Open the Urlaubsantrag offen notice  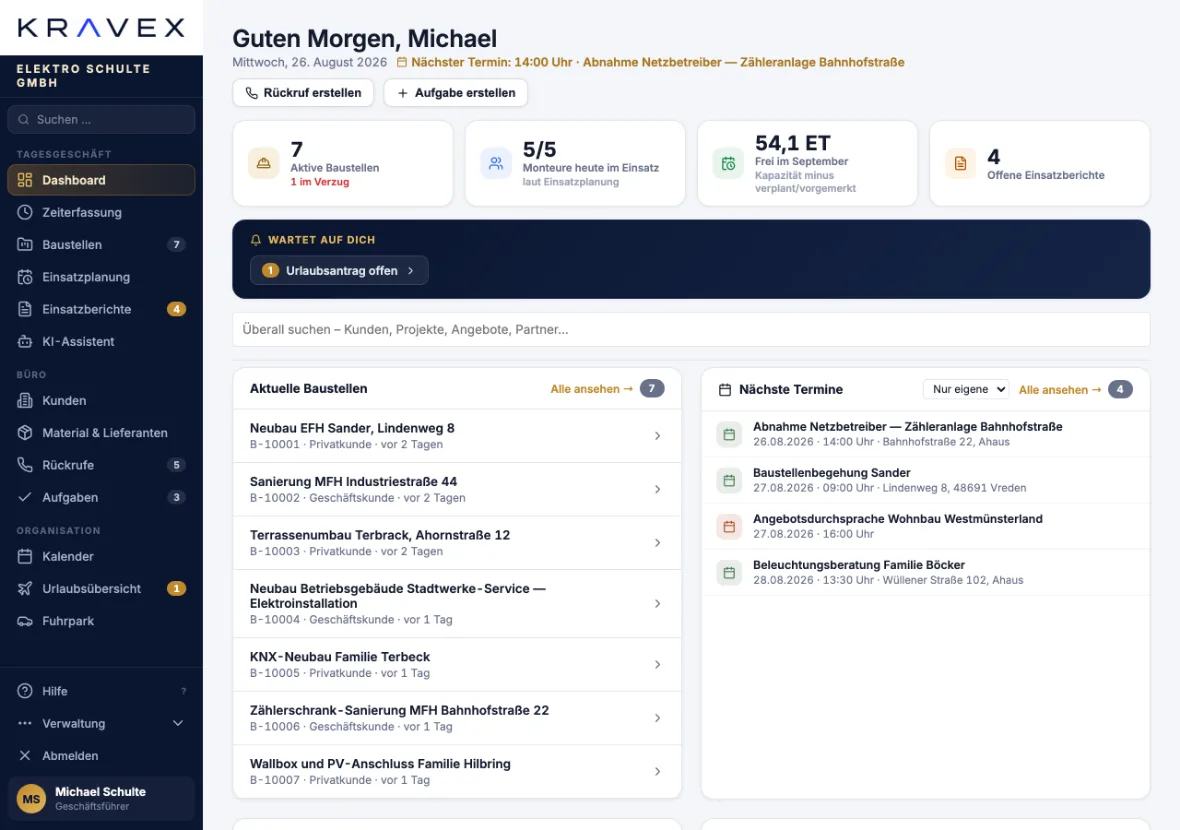pos(339,270)
